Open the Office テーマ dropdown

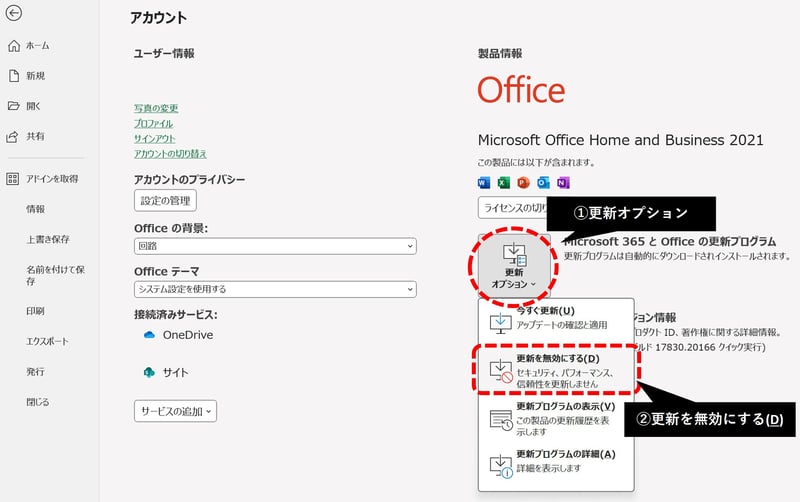click(x=275, y=289)
